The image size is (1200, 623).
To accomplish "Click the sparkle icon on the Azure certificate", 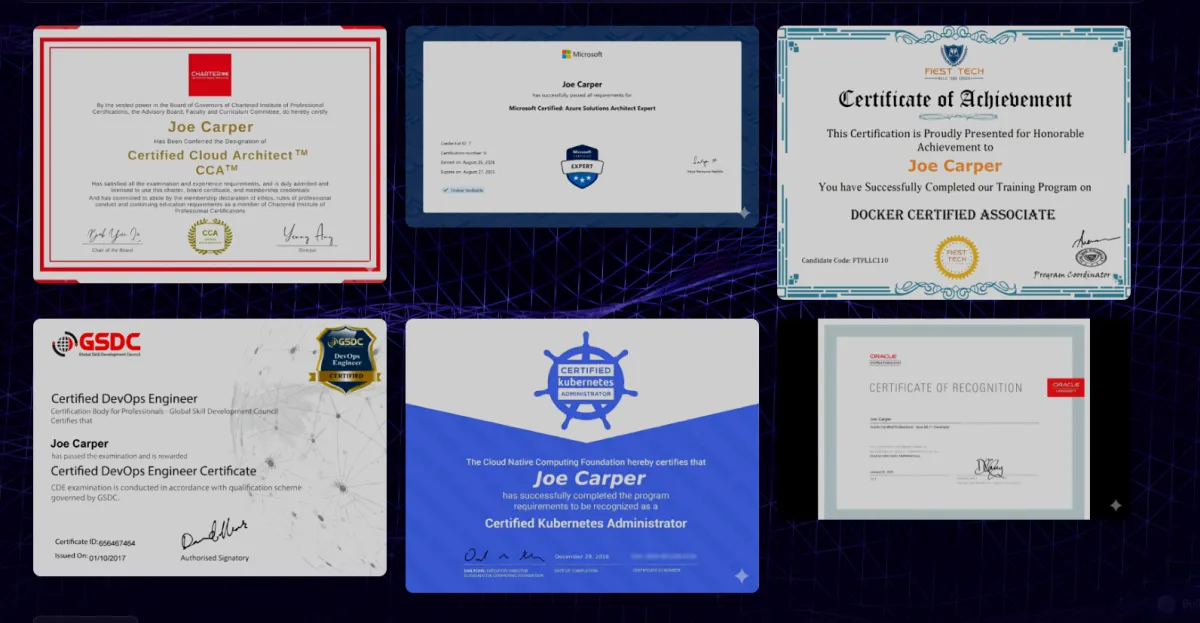I will coord(744,212).
